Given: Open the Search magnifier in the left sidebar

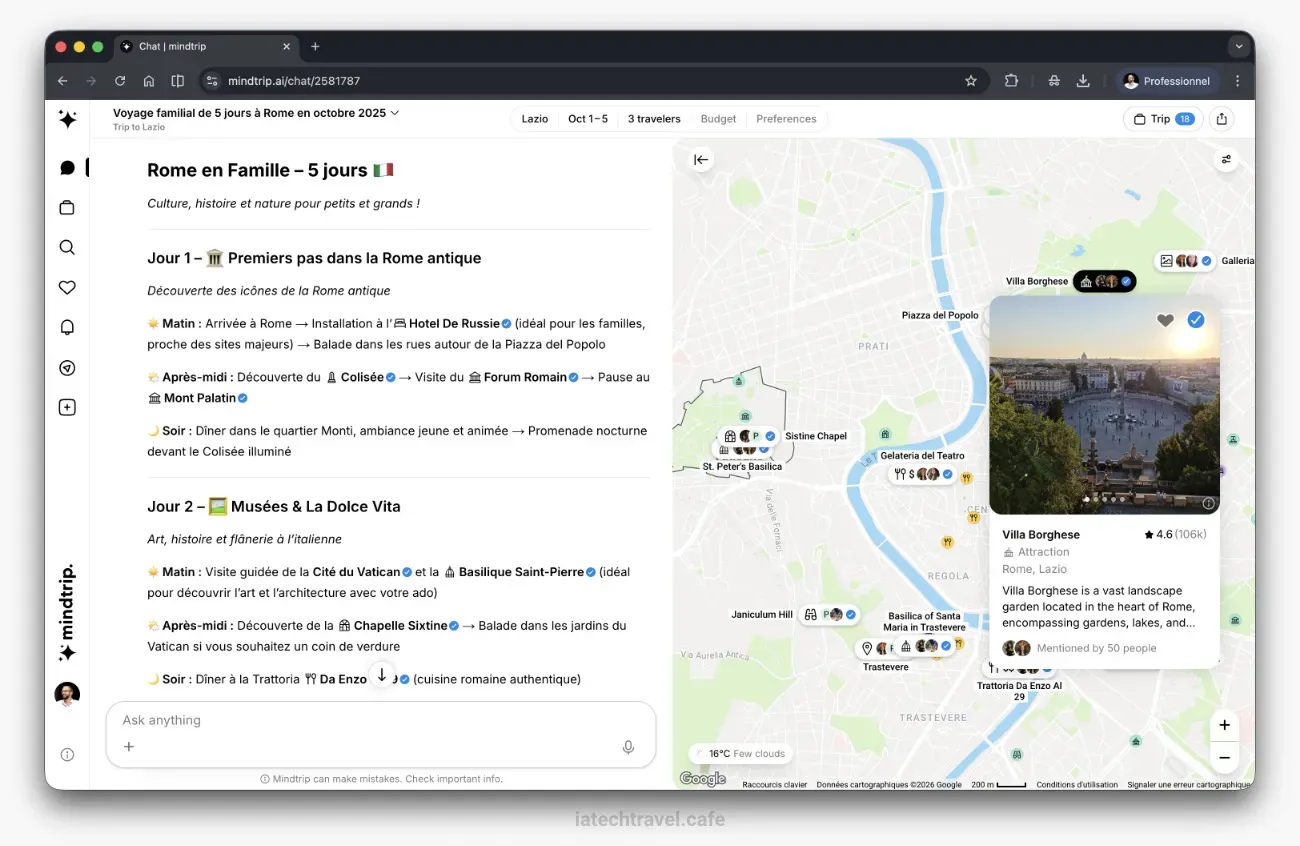Looking at the screenshot, I should point(67,248).
